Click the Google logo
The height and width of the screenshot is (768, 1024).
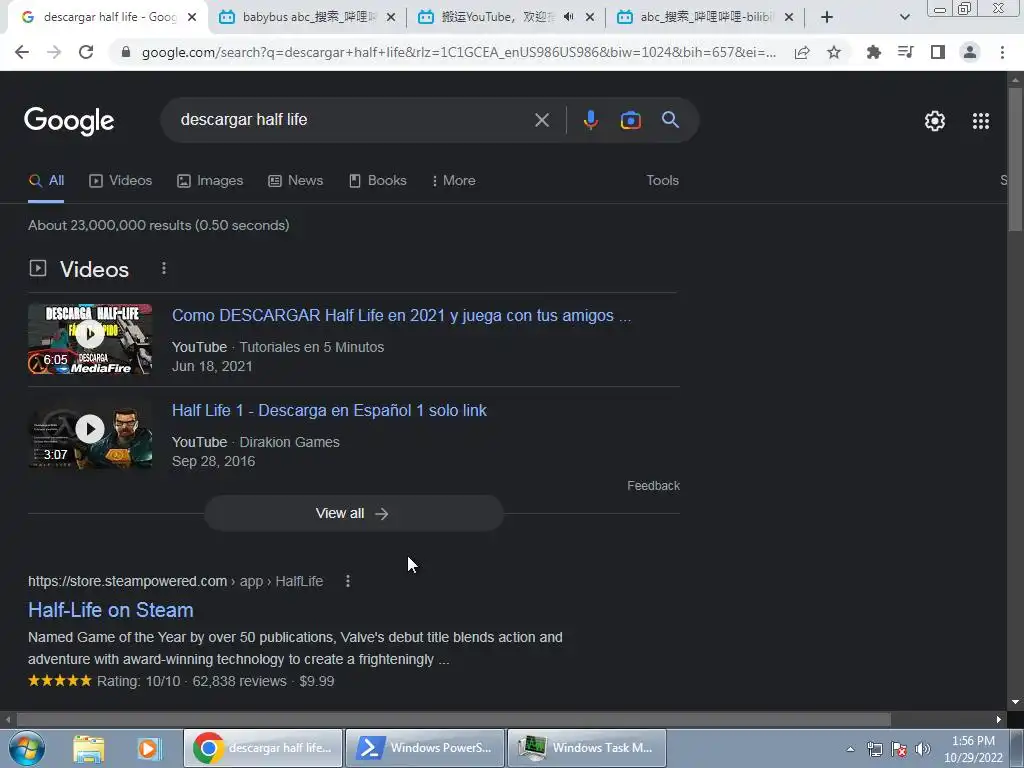click(69, 121)
